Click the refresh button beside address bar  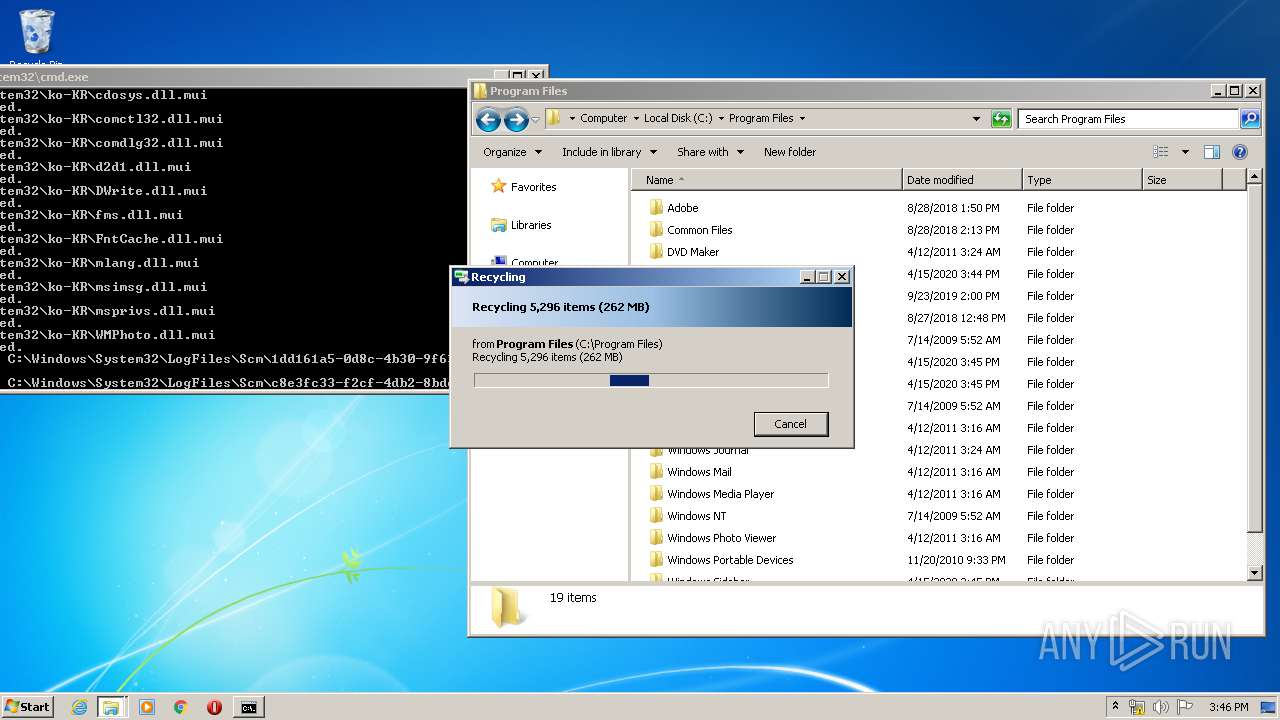coord(1001,119)
